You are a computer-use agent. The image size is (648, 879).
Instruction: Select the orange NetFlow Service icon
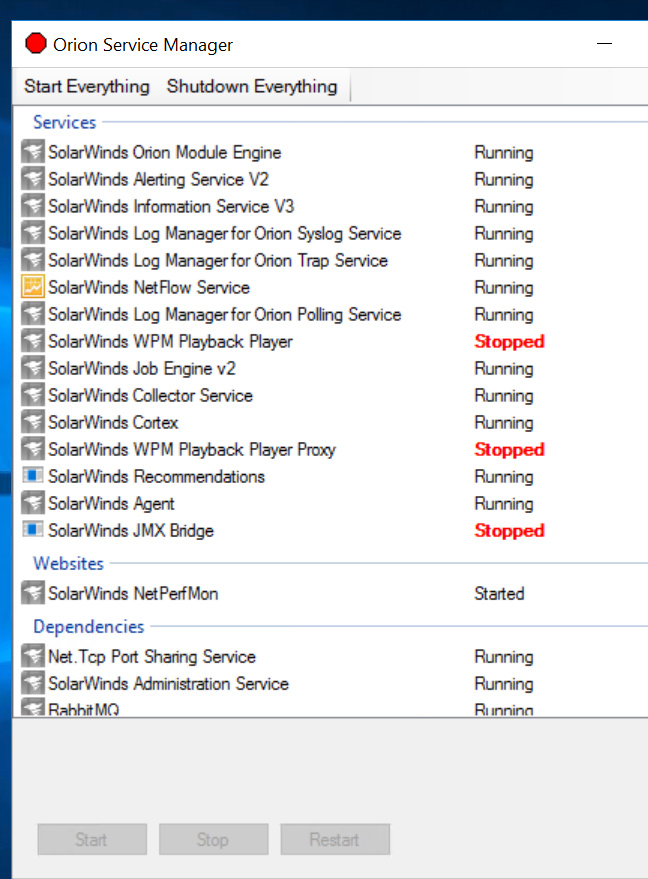click(33, 287)
